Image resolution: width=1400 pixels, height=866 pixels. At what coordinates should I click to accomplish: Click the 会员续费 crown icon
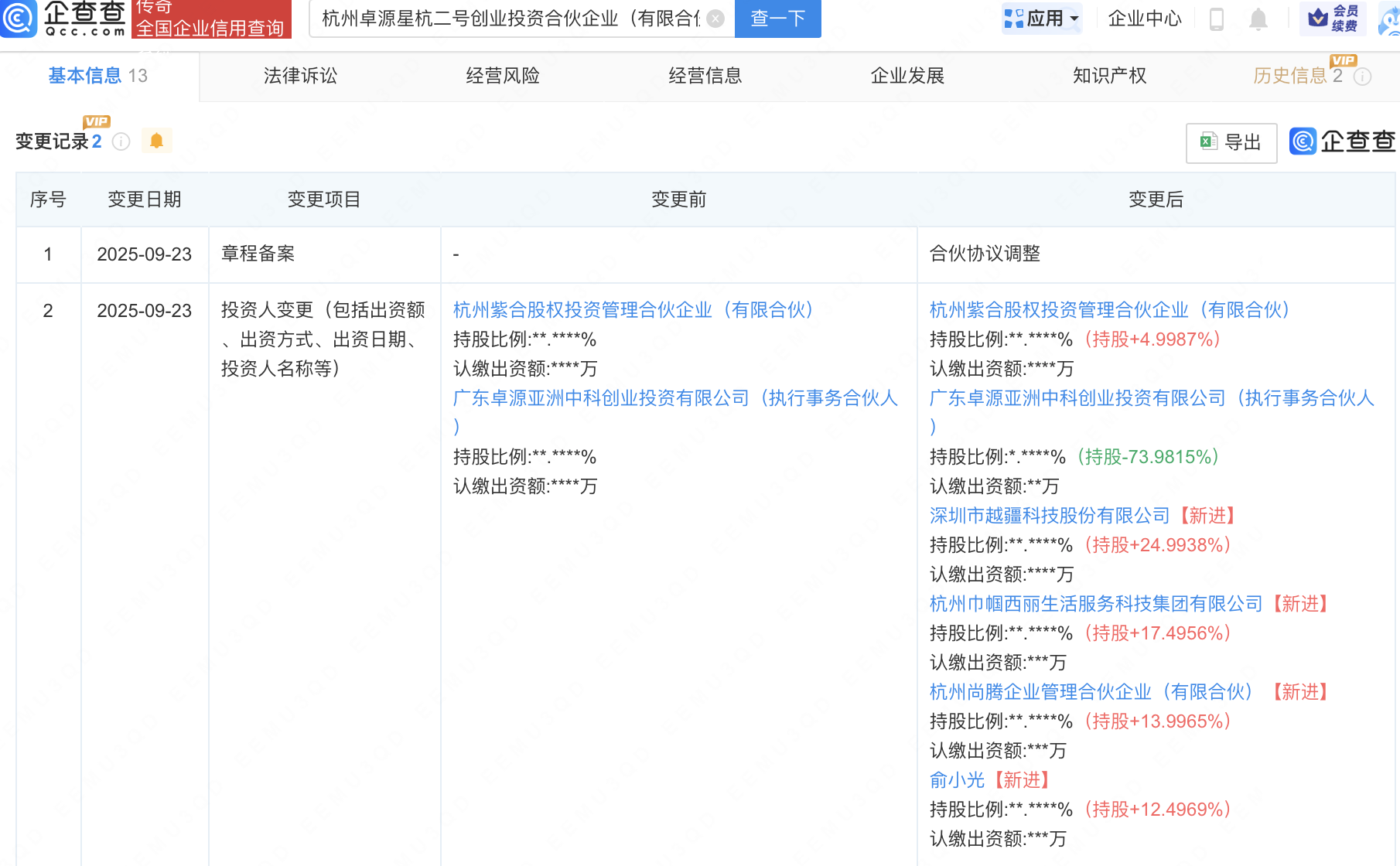(x=1333, y=19)
